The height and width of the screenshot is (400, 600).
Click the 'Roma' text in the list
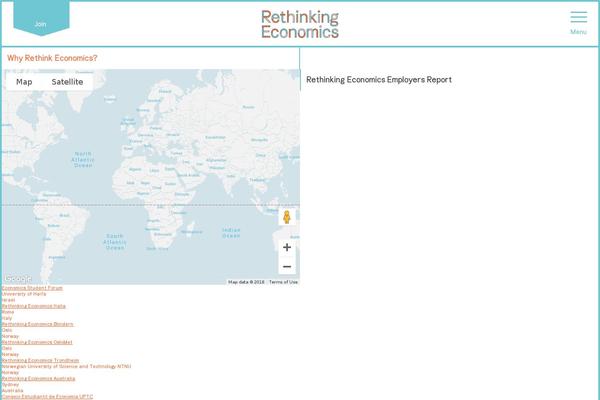(x=8, y=312)
